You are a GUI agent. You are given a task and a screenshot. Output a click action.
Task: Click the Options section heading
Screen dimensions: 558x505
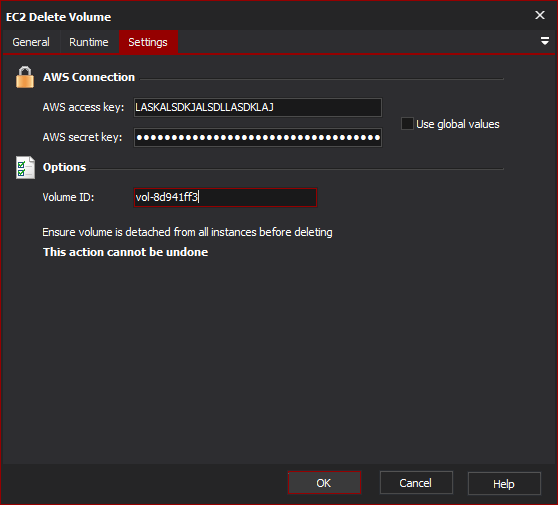click(x=64, y=167)
